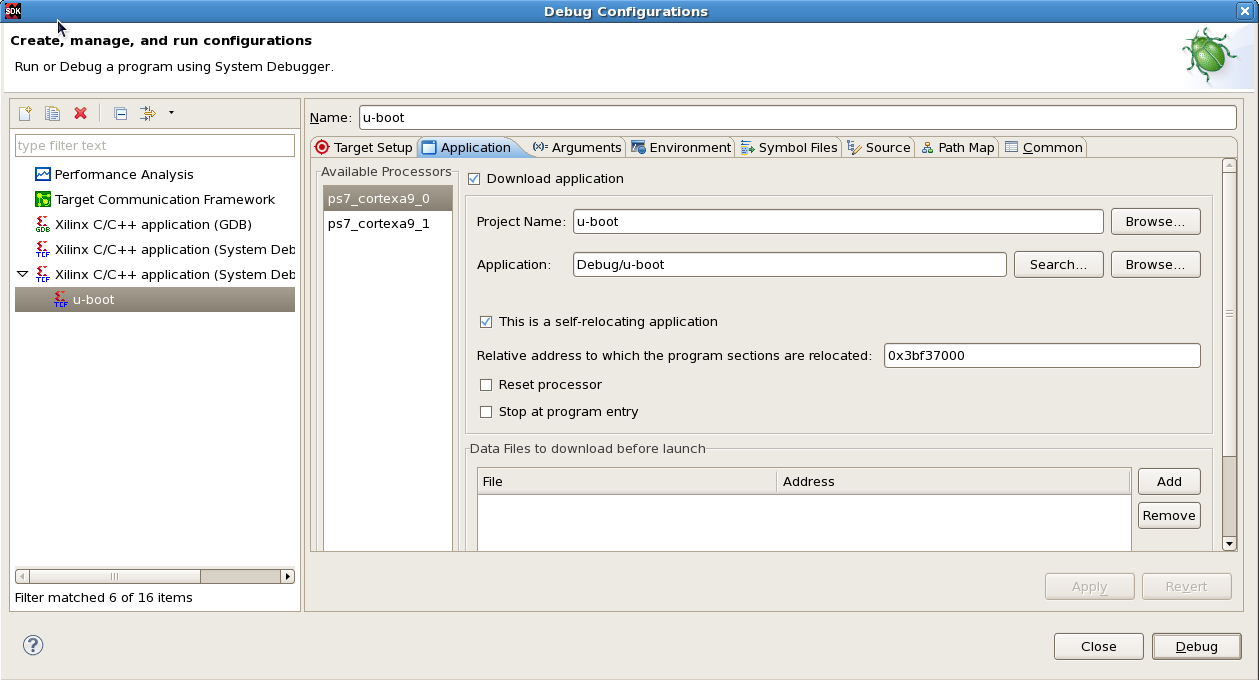Switch to the Common tab

click(1043, 147)
